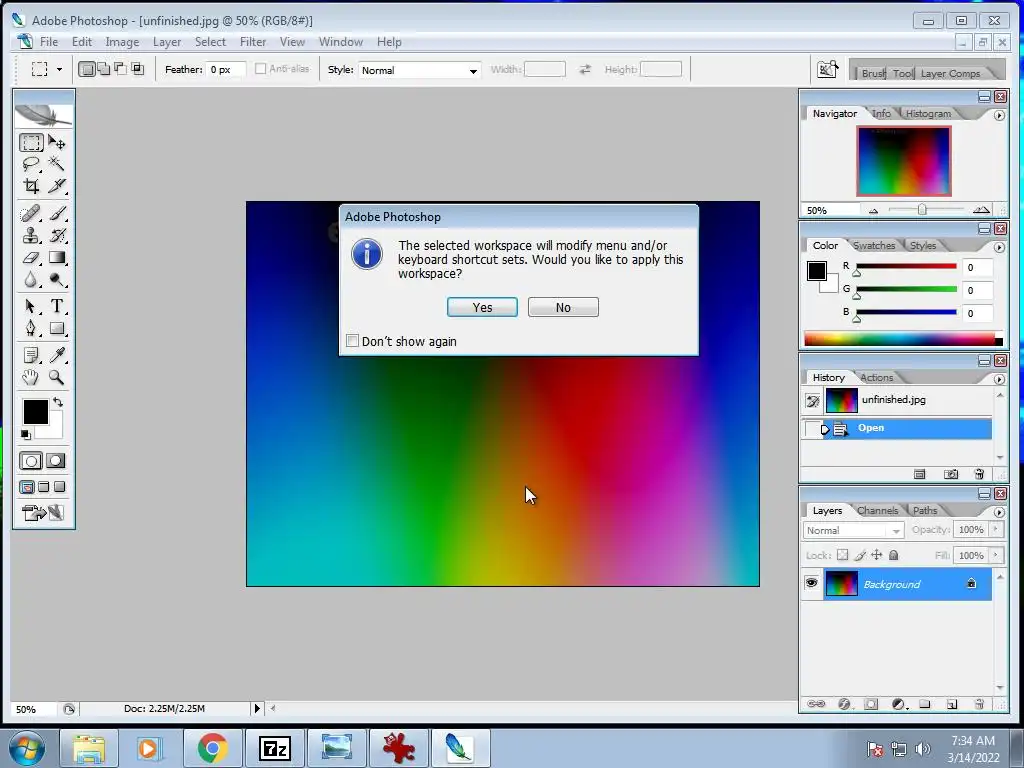This screenshot has height=768, width=1024.
Task: Open the Navigator panel options menu arrow
Action: point(999,115)
